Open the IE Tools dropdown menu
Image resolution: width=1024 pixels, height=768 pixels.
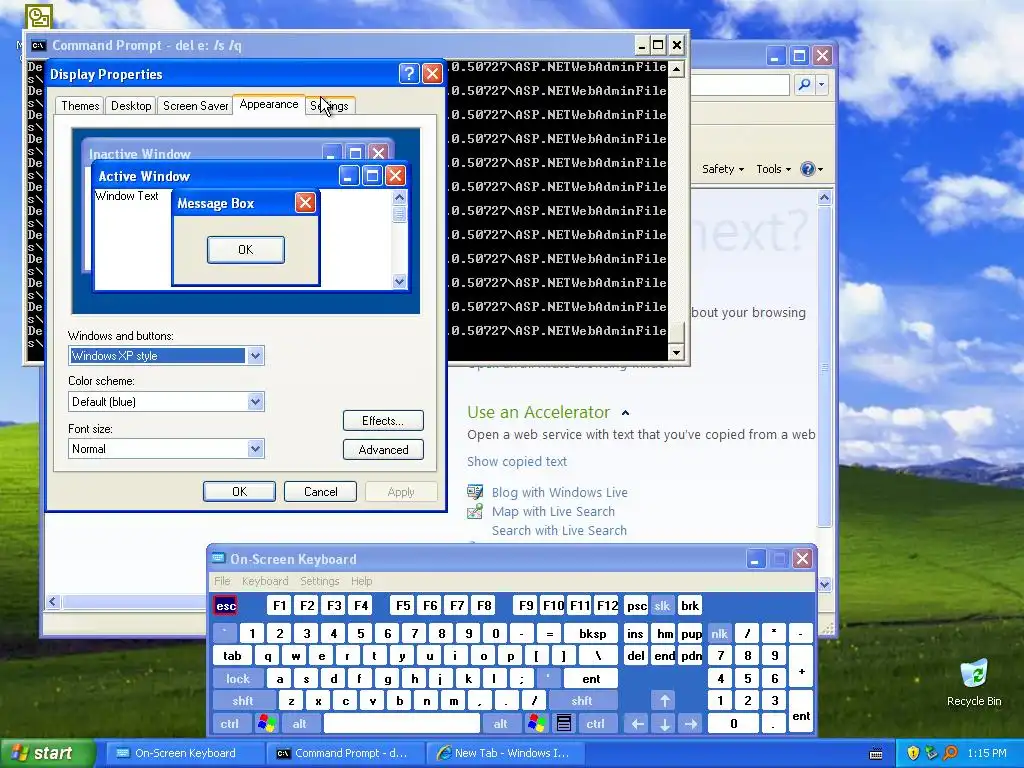tap(773, 169)
